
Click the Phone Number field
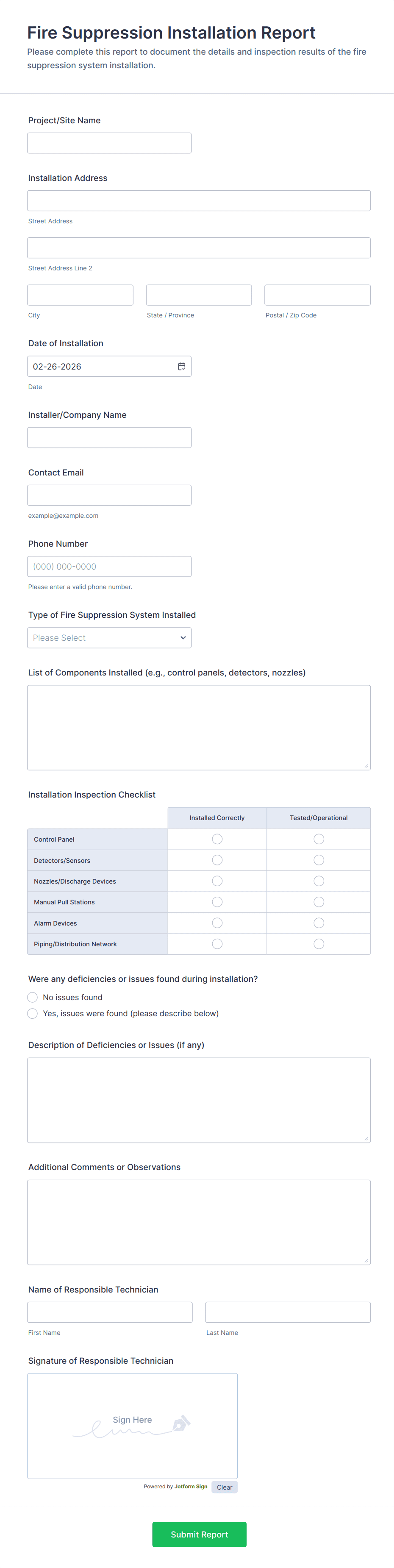[109, 566]
